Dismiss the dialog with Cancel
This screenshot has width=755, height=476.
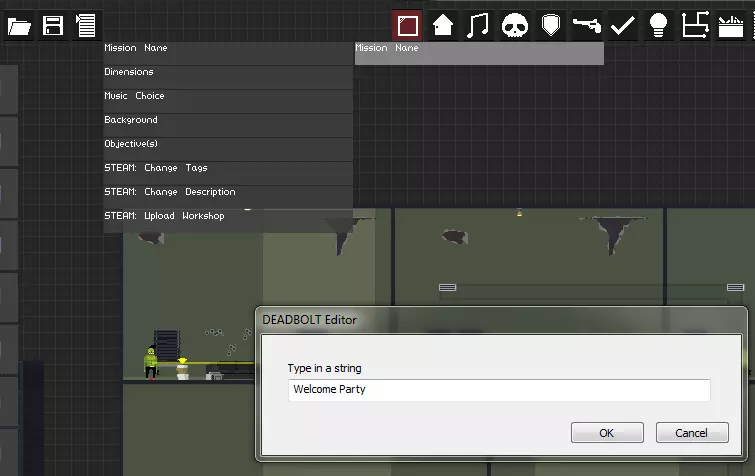691,433
